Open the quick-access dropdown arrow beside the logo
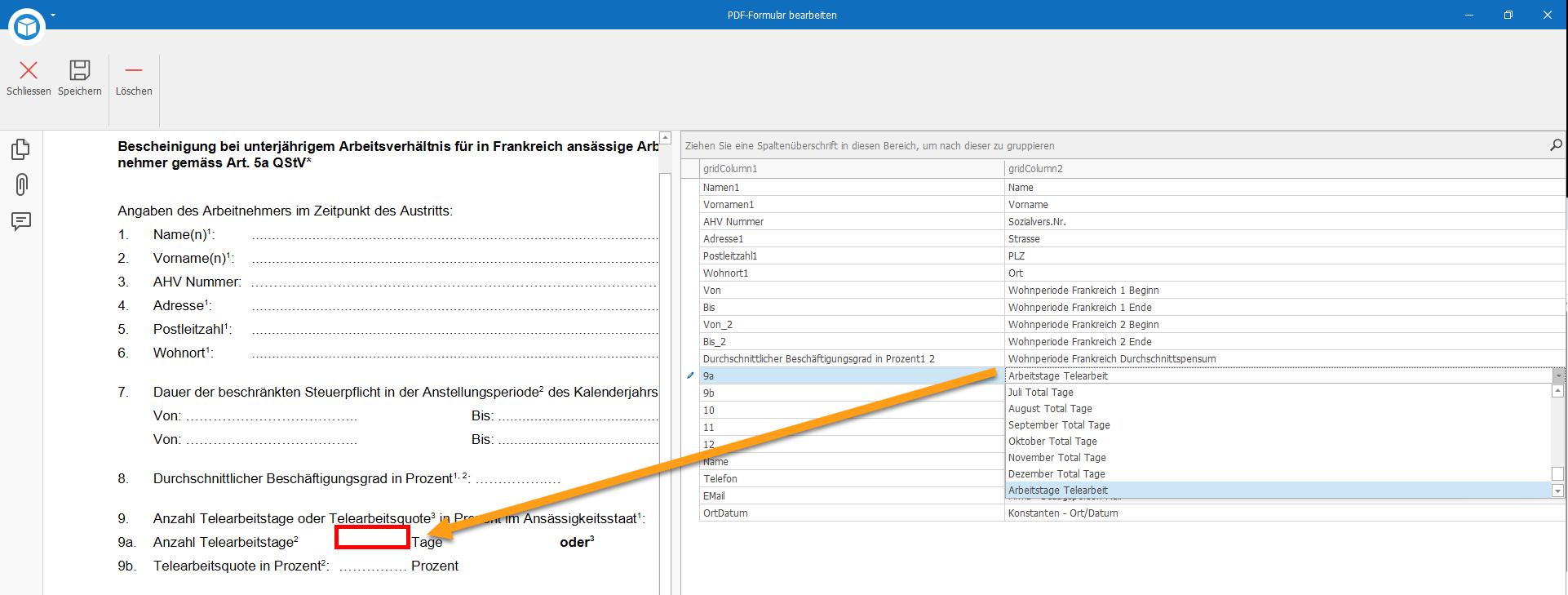1568x595 pixels. (53, 15)
